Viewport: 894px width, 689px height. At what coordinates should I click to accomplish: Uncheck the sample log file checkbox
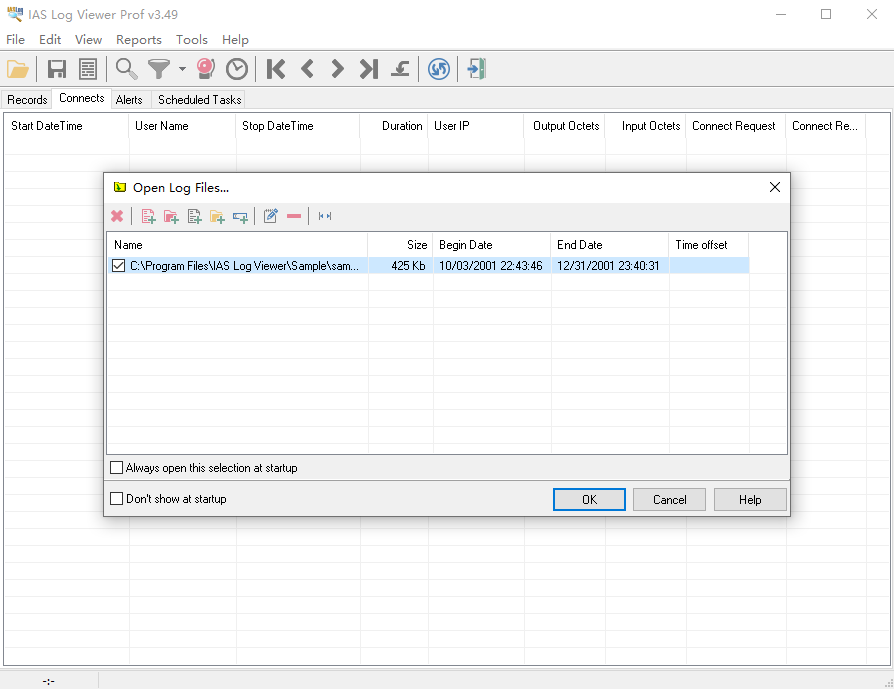pyautogui.click(x=119, y=266)
